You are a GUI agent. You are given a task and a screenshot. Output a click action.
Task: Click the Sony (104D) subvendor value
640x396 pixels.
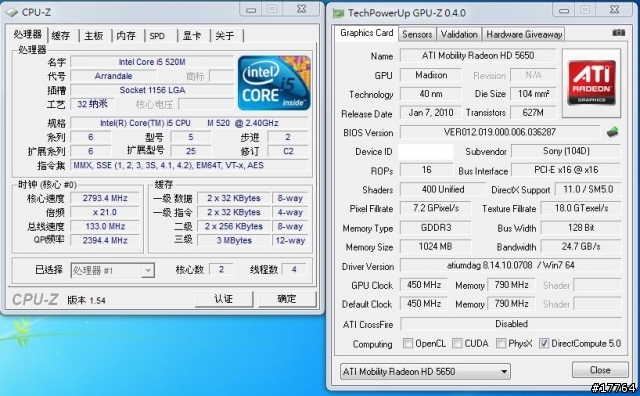(x=566, y=151)
